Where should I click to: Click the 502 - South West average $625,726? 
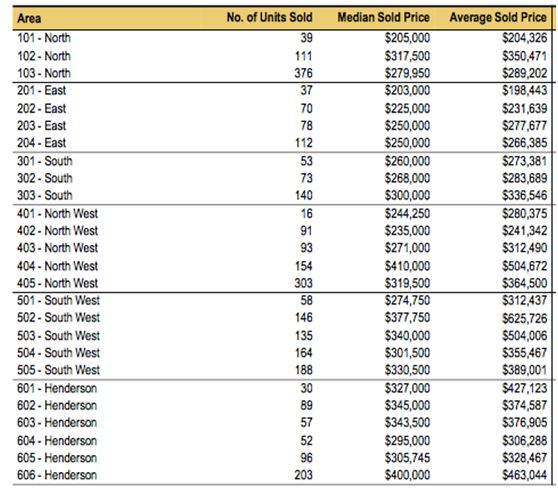click(524, 318)
